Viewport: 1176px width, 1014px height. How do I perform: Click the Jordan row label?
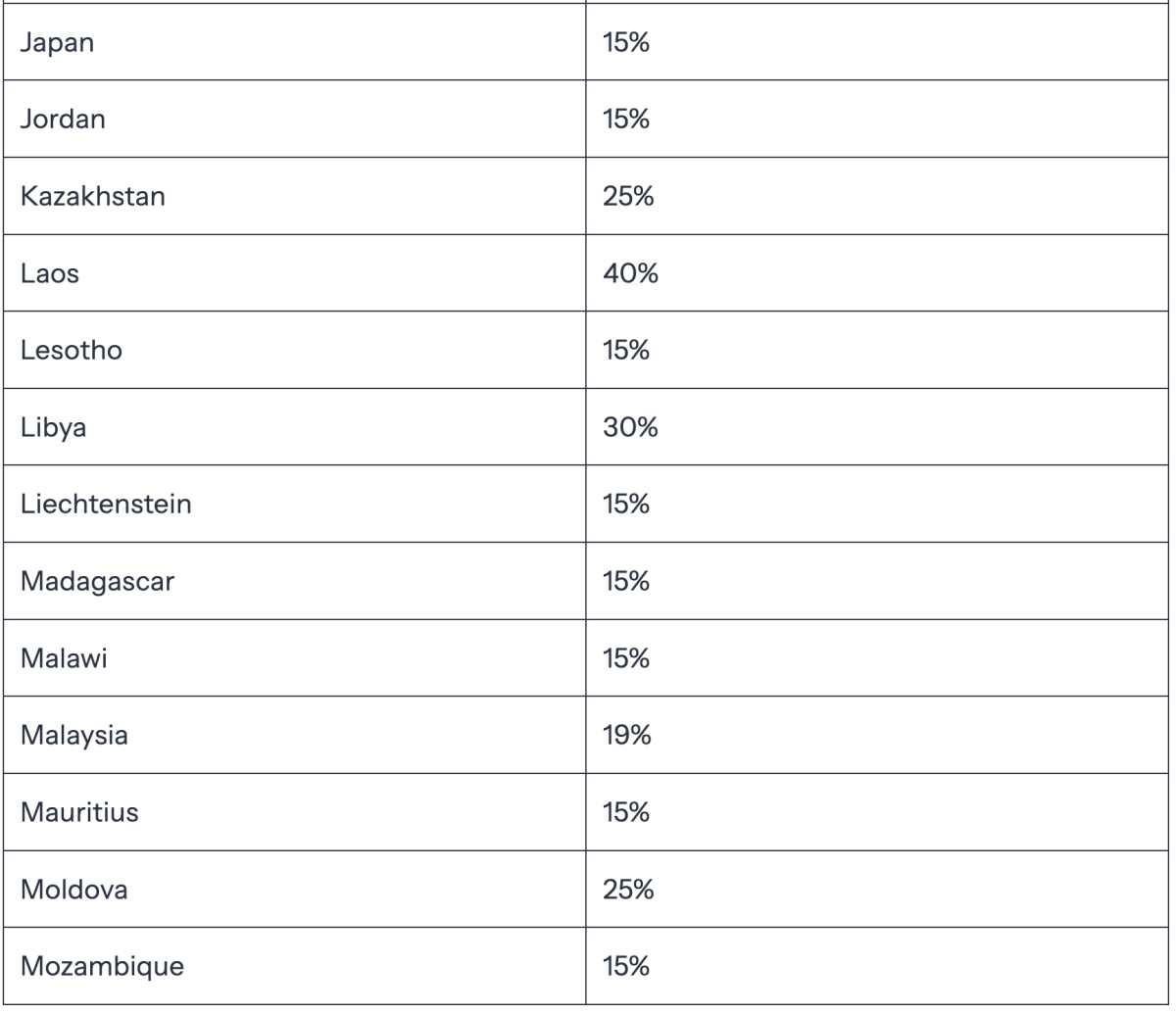(x=61, y=121)
